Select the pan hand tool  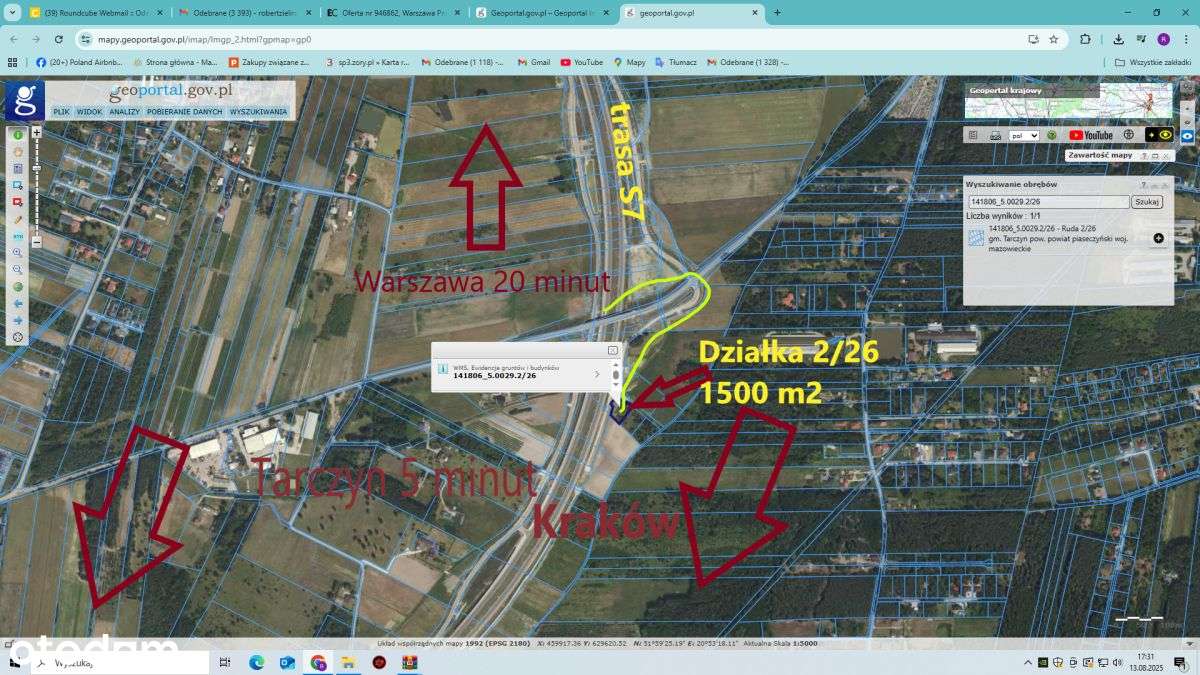click(x=18, y=152)
